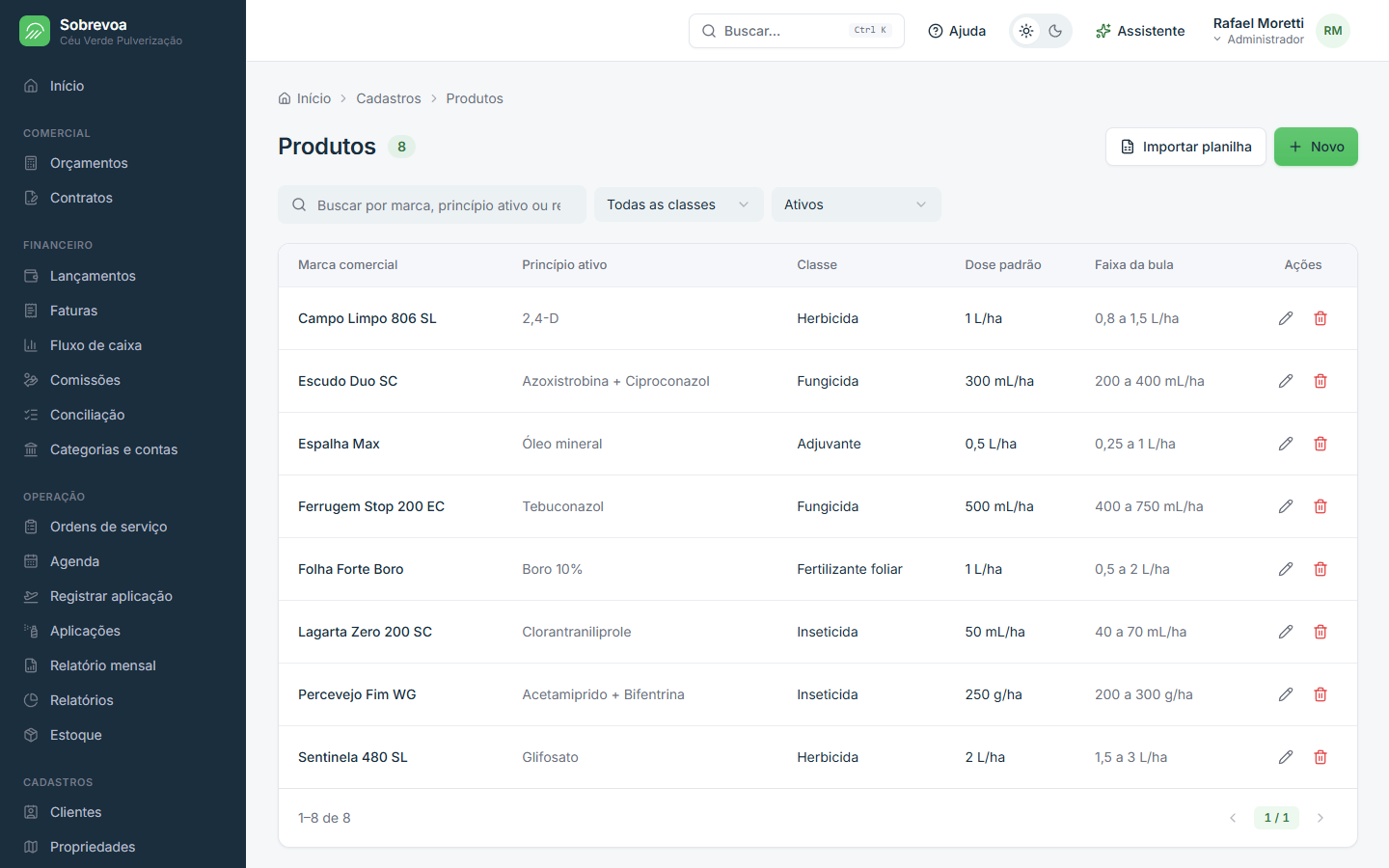The image size is (1389, 868).
Task: Go to Fluxo de caixa page
Action: [x=123, y=345]
